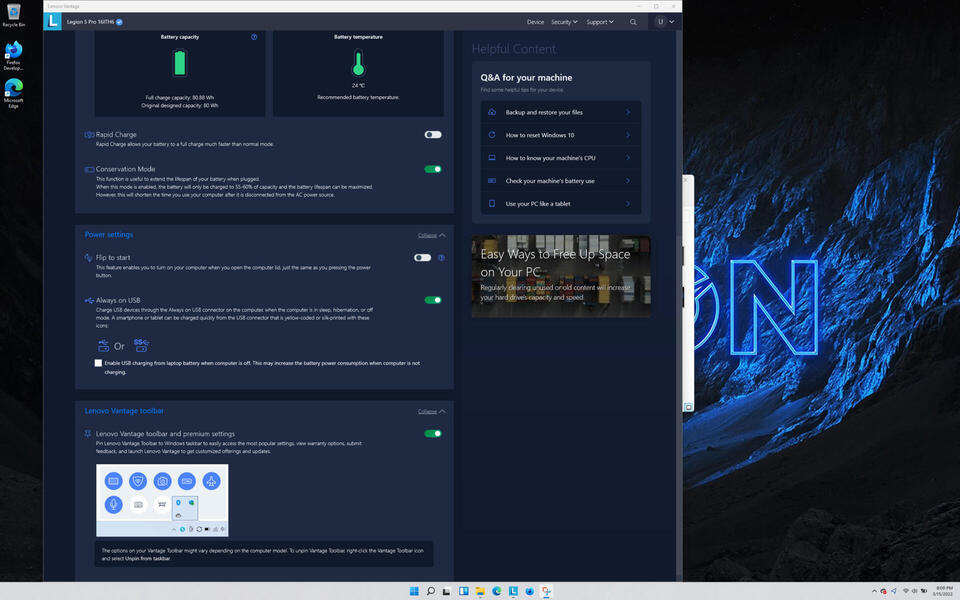Open taskbar Search
Viewport: 960px width, 600px height.
430,591
